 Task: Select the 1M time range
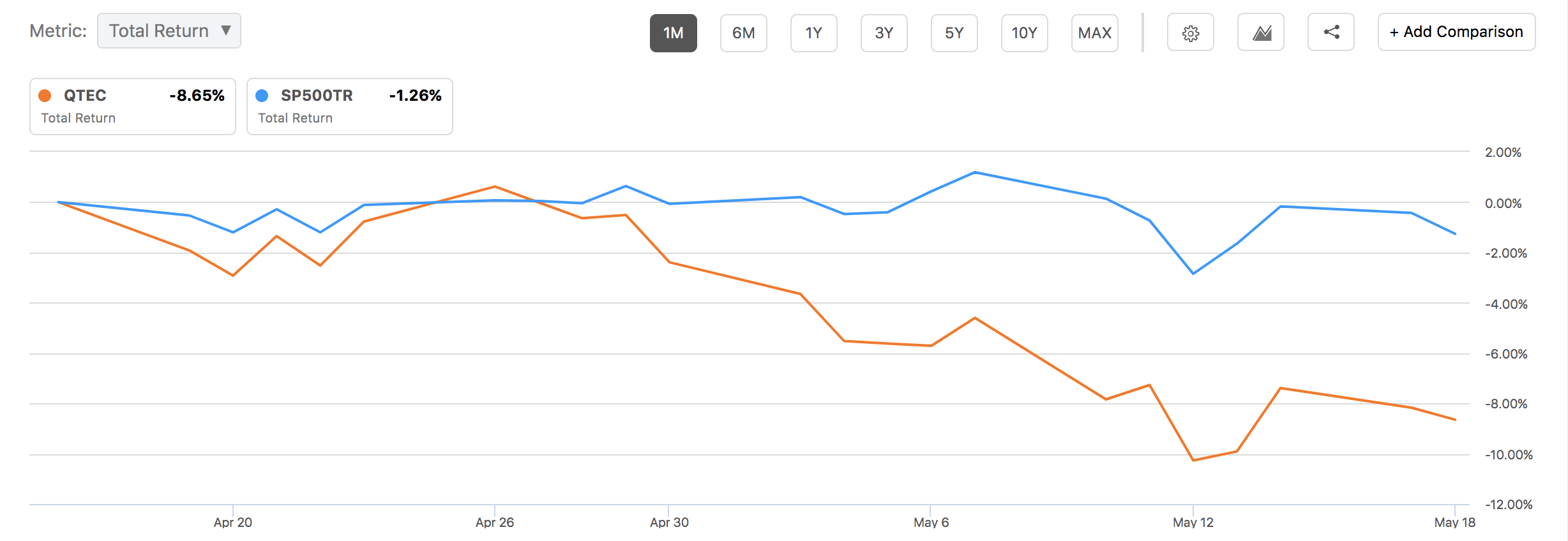[673, 33]
